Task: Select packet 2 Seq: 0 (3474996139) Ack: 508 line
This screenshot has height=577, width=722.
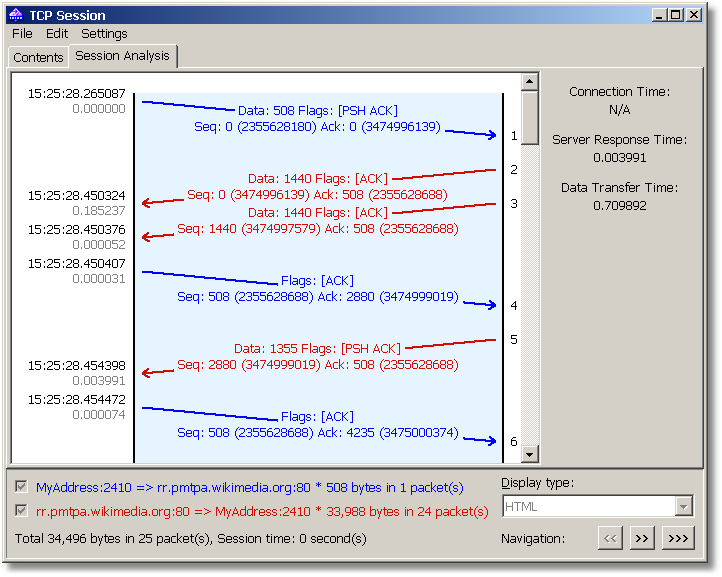Action: point(317,195)
